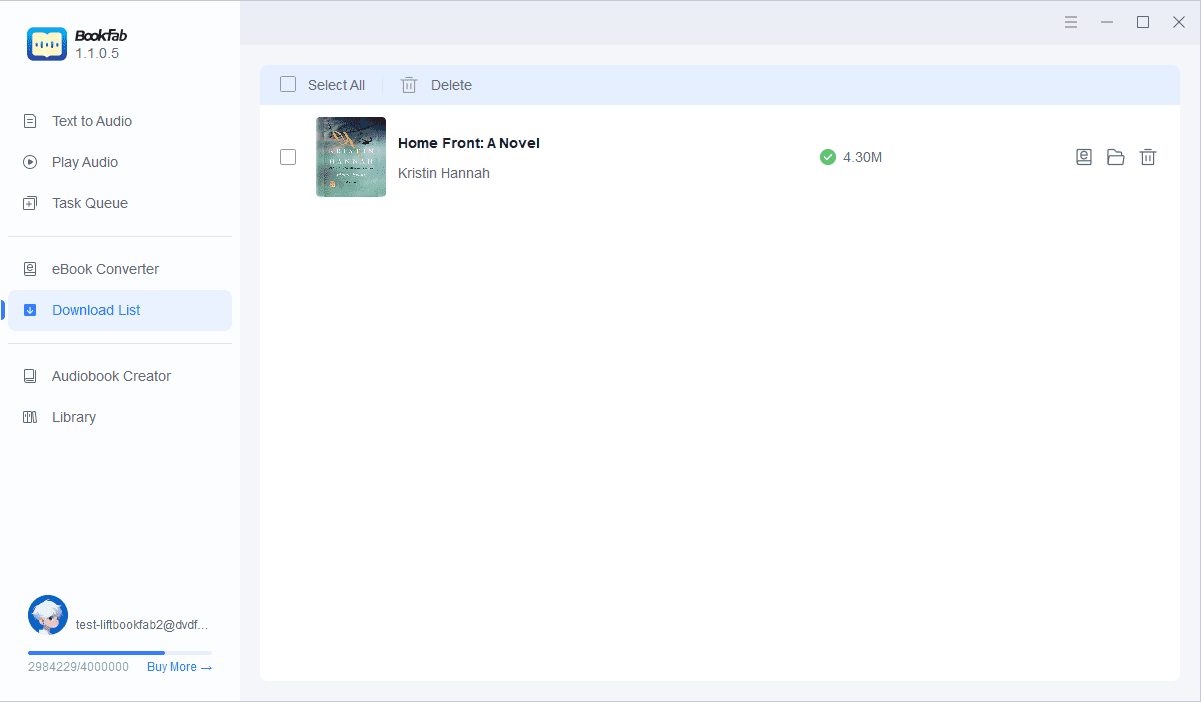Click the credits usage progress bar
Image resolution: width=1201 pixels, height=702 pixels.
[120, 653]
